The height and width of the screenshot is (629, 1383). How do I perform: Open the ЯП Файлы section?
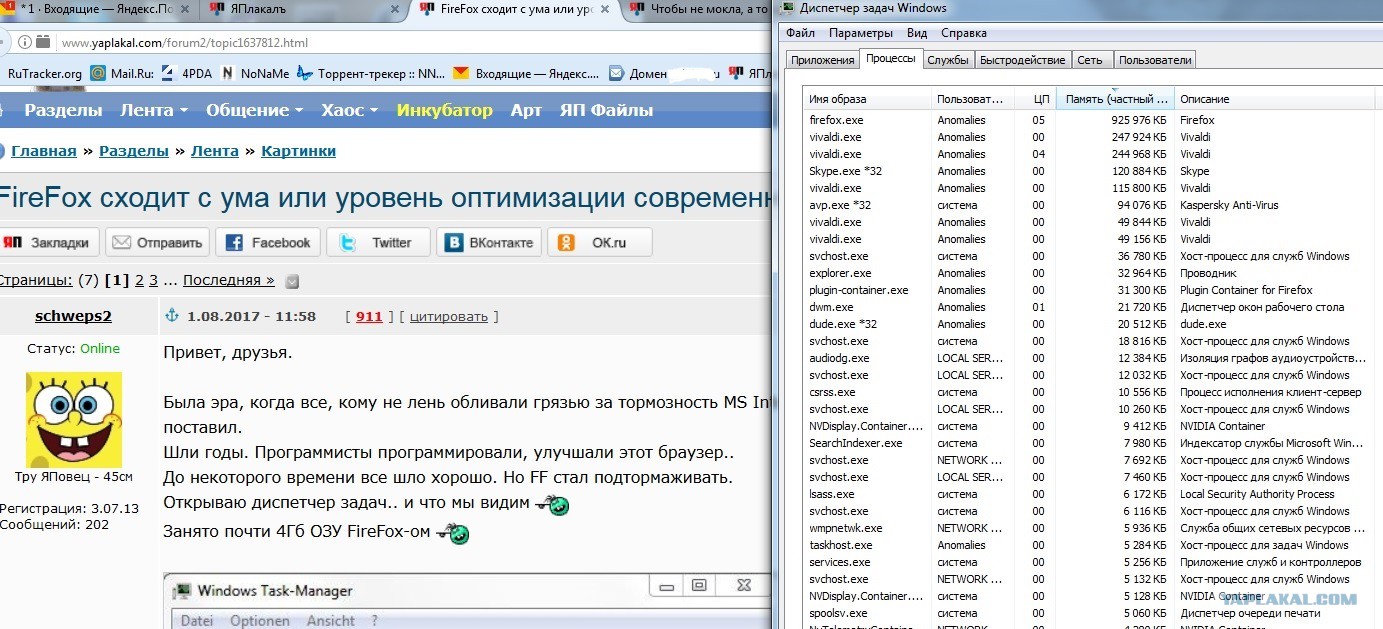point(606,110)
